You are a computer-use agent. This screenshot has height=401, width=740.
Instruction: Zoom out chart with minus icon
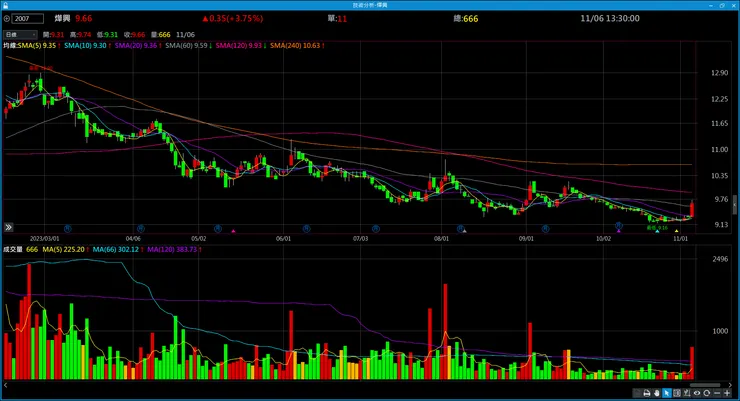tap(717, 393)
